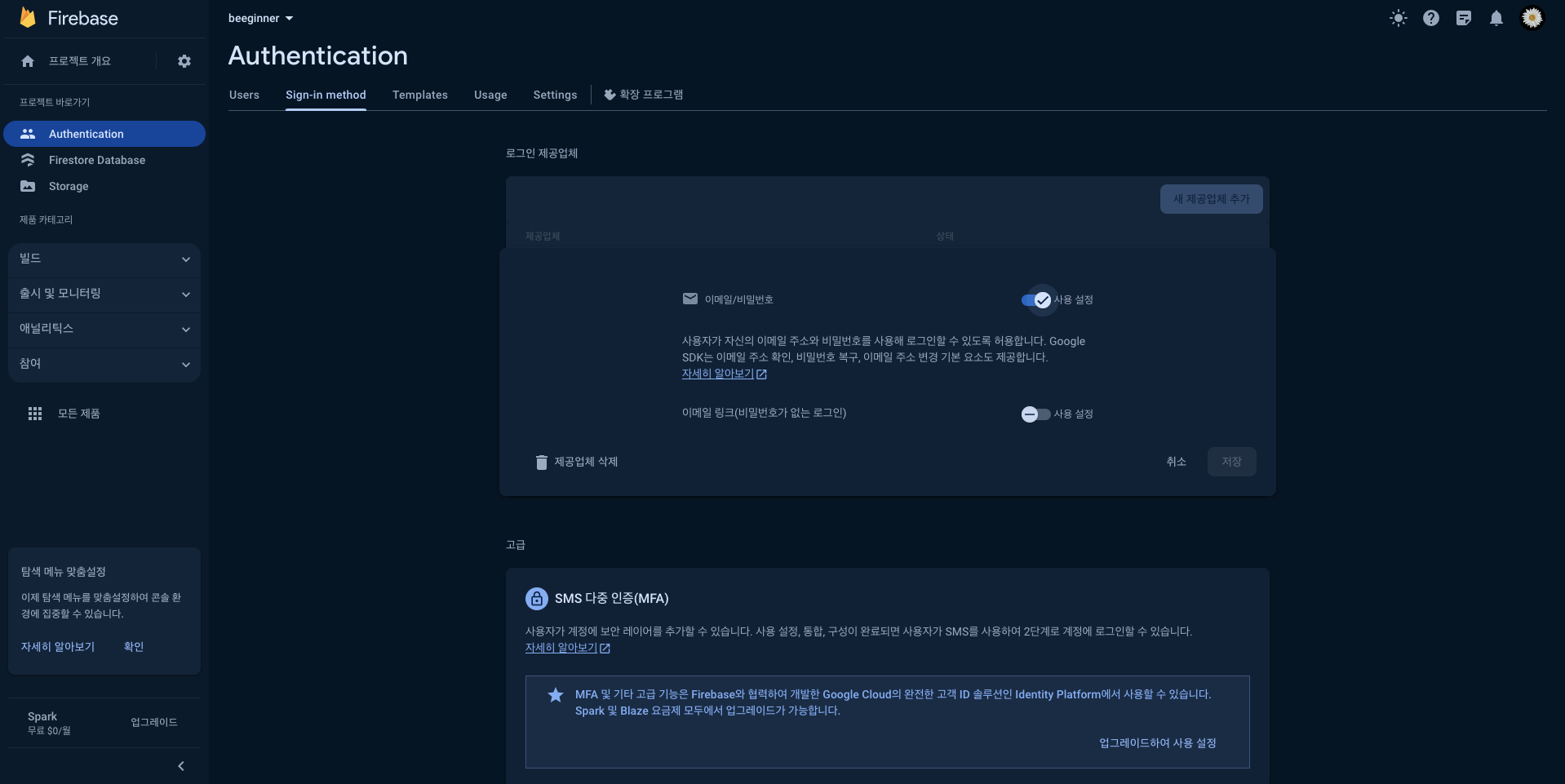This screenshot has width=1565, height=784.
Task: Toggle 이메일 링크 사용 설정 switch
Action: click(1036, 414)
